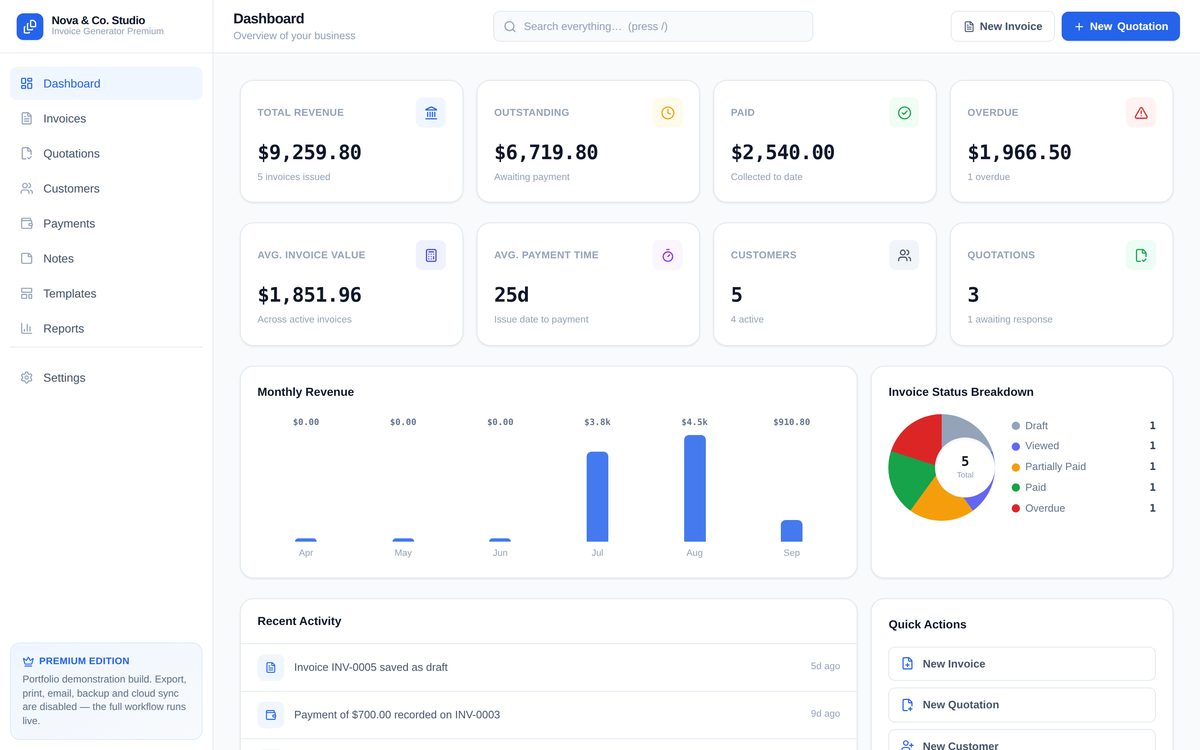Click the wallet icon beside $700.00 payment activity
The width and height of the screenshot is (1200, 750).
click(x=271, y=715)
